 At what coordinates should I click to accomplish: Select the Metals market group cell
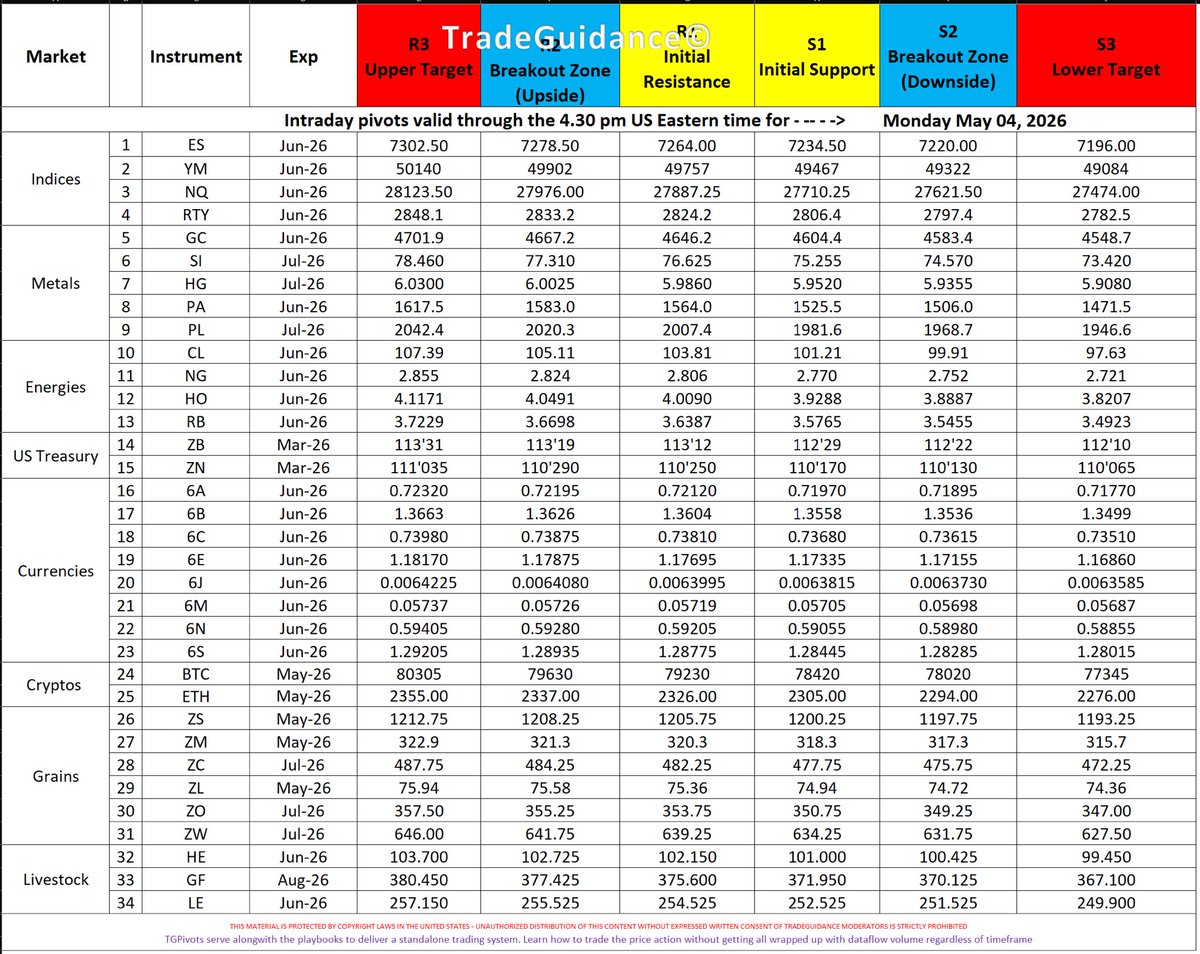(54, 283)
